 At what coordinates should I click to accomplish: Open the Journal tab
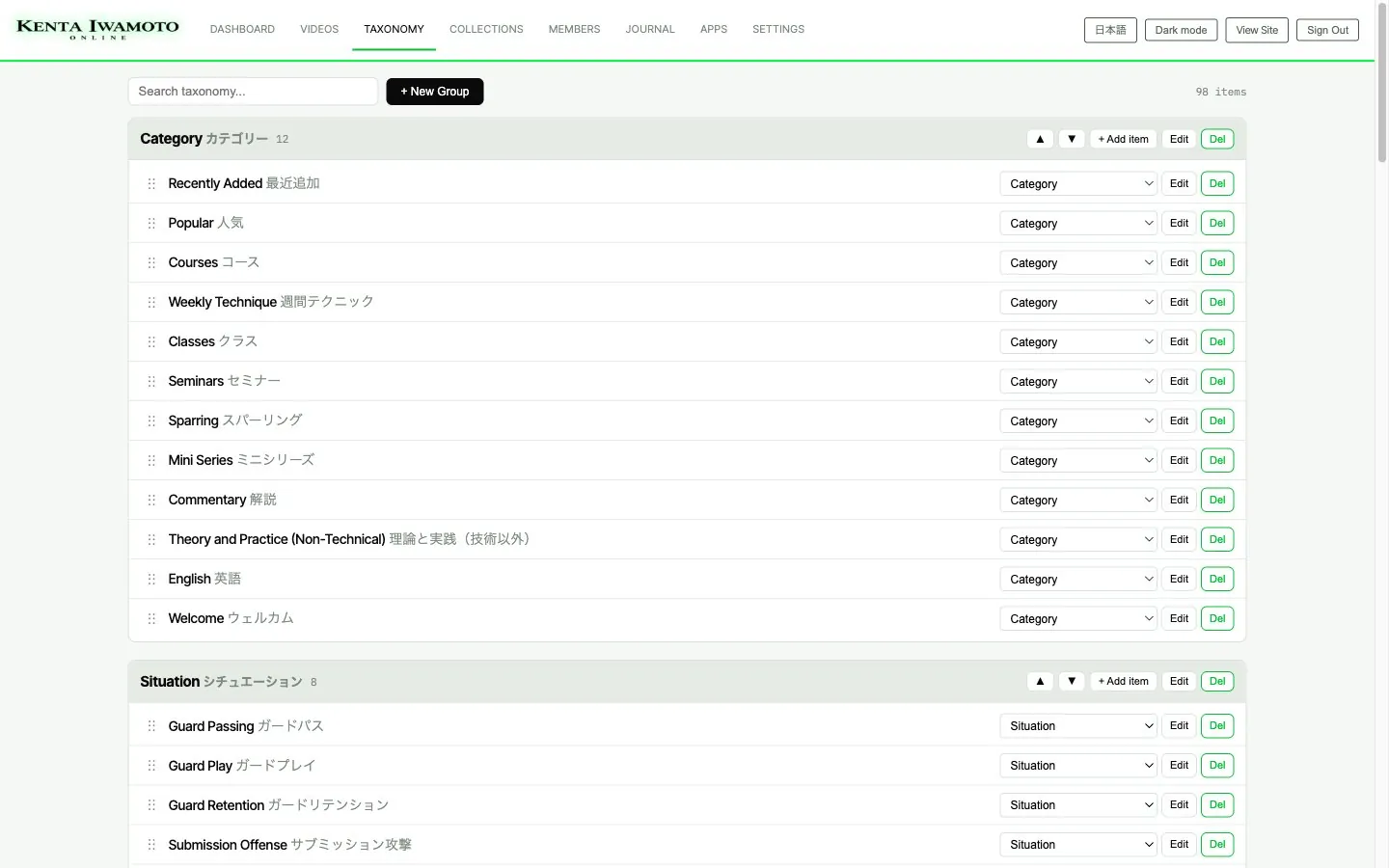[x=650, y=29]
